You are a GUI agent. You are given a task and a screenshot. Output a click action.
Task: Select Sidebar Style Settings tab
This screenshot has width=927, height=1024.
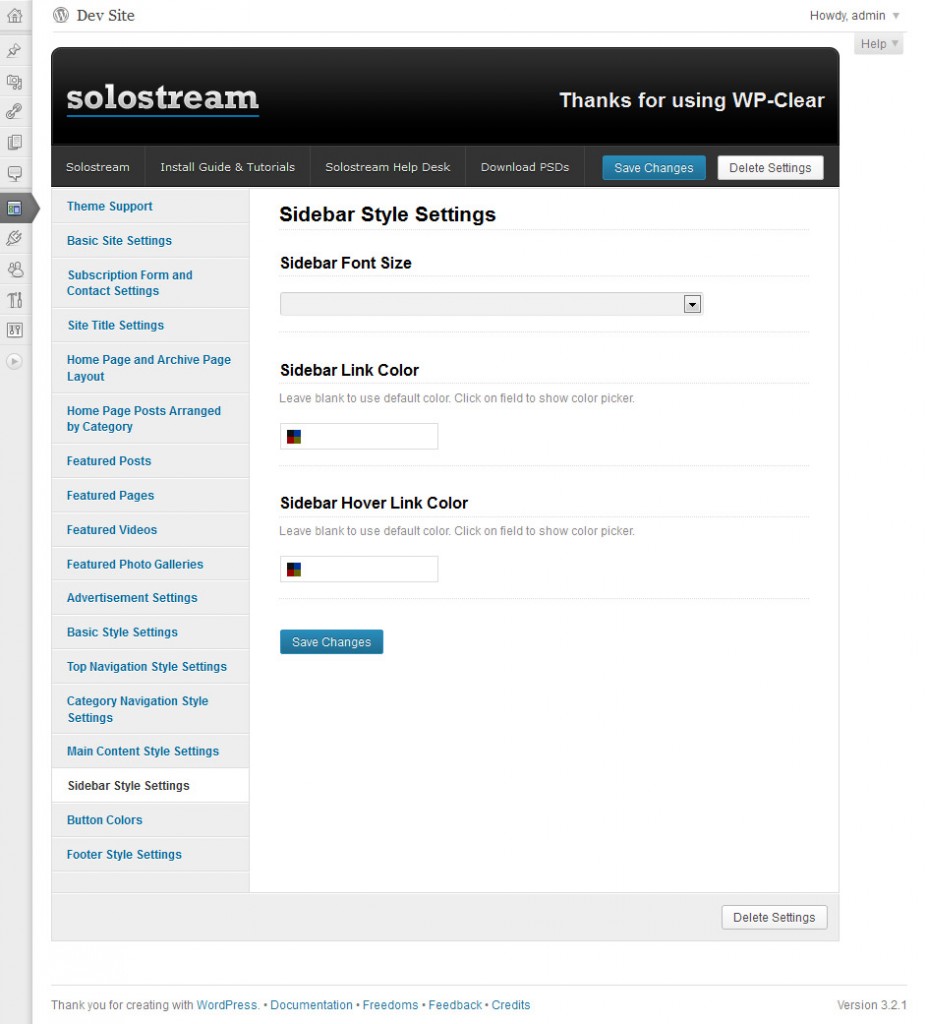[150, 786]
